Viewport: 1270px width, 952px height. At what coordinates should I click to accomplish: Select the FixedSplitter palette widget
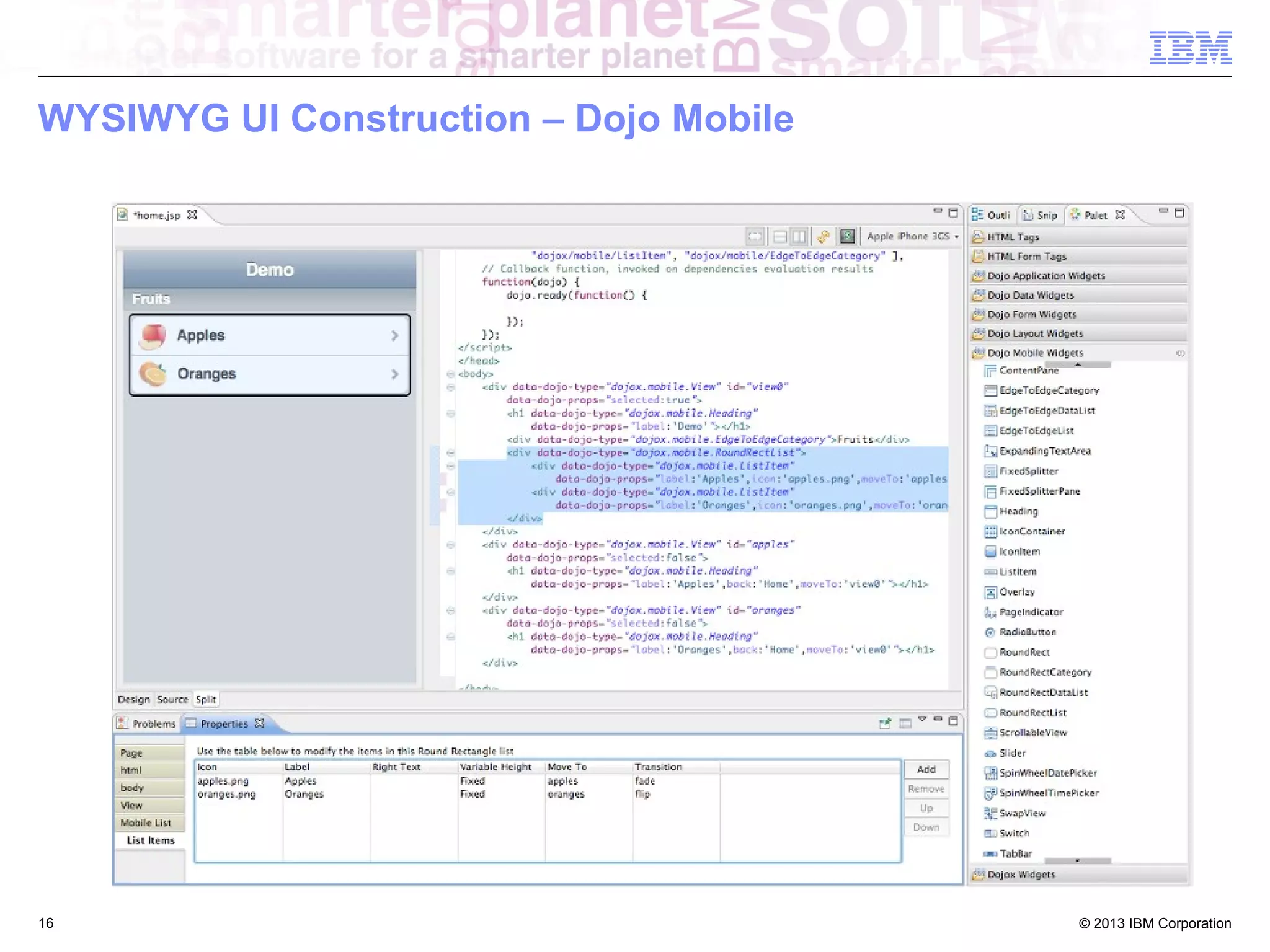tap(1021, 471)
